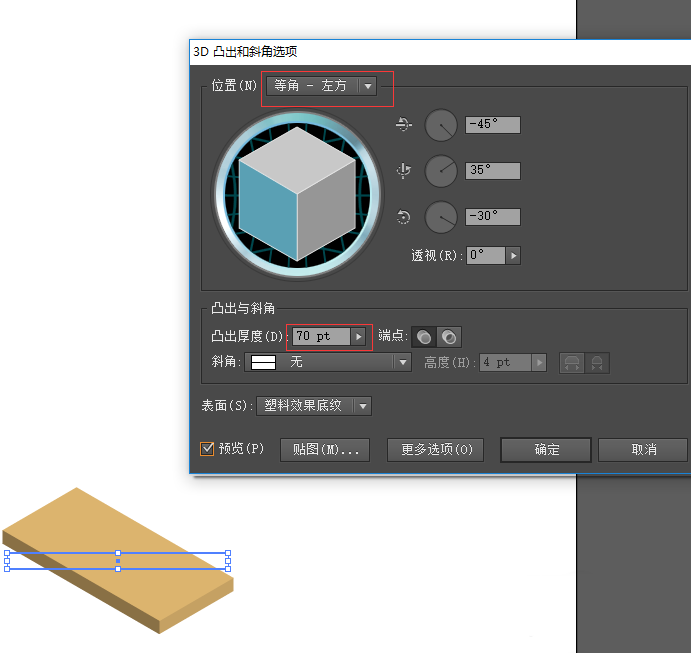Toggle the 预览 preview checkbox
Screen dimensions: 691x653
pos(207,449)
